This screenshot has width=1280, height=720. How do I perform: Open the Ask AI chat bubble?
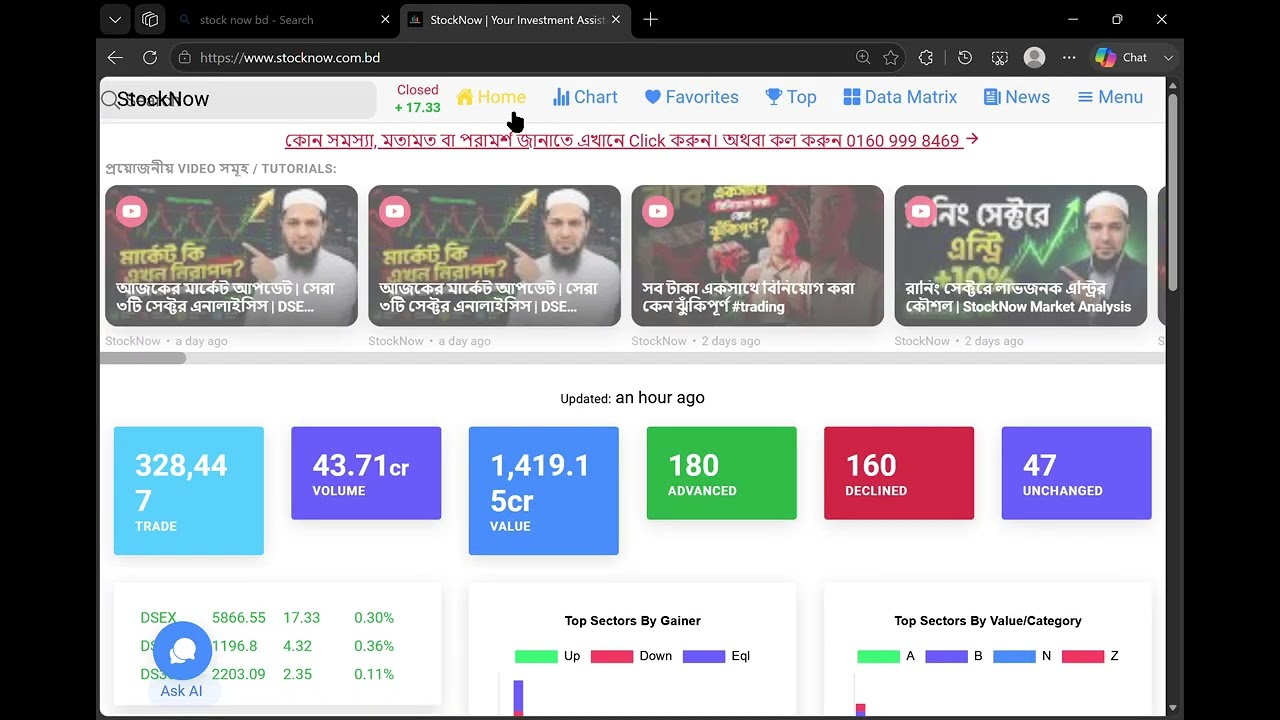point(182,651)
